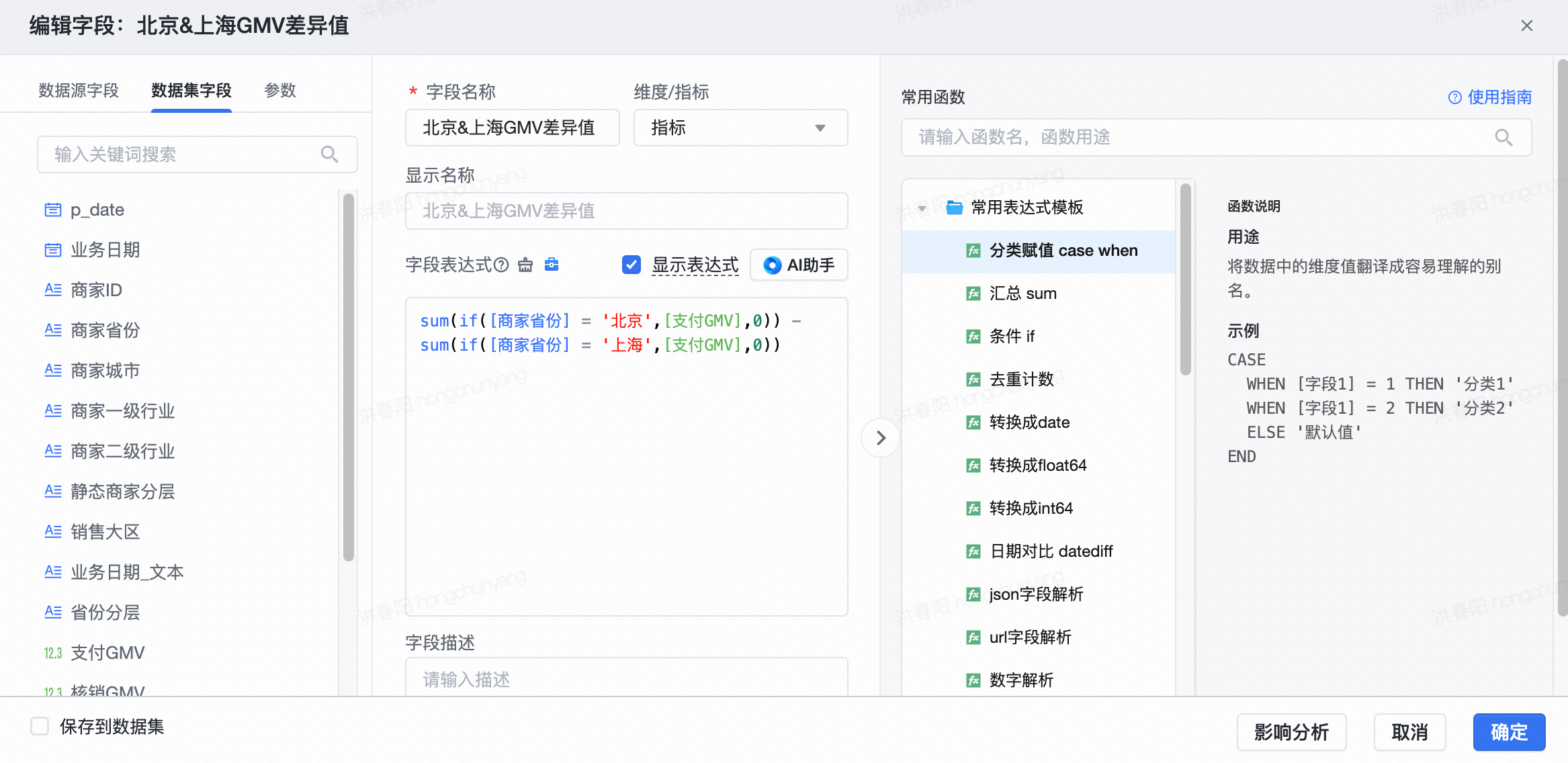Viewport: 1568px width, 763px height.
Task: Click the clear-expression broom icon
Action: tap(525, 265)
